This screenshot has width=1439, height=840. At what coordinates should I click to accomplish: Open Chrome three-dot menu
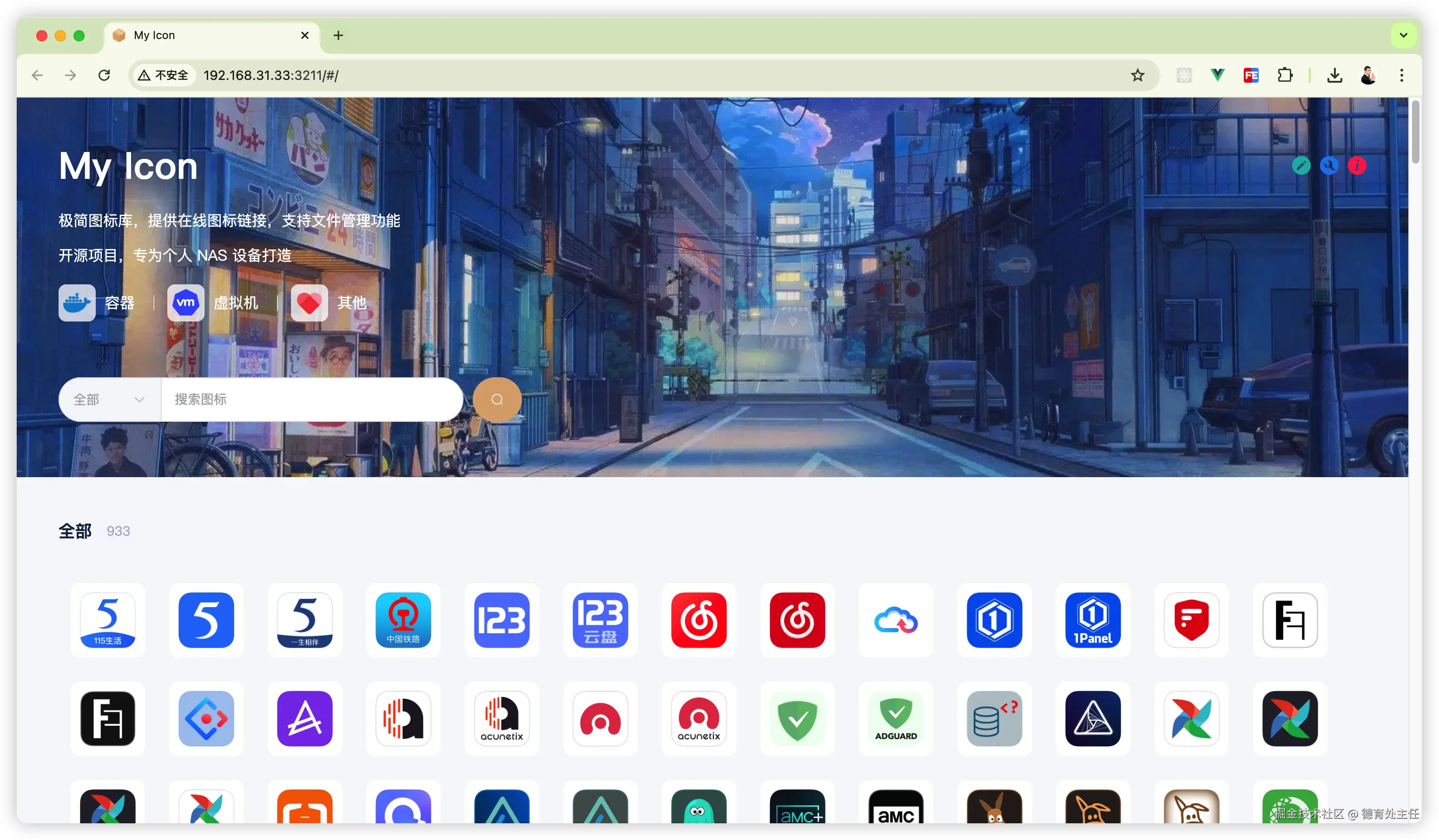coord(1401,75)
